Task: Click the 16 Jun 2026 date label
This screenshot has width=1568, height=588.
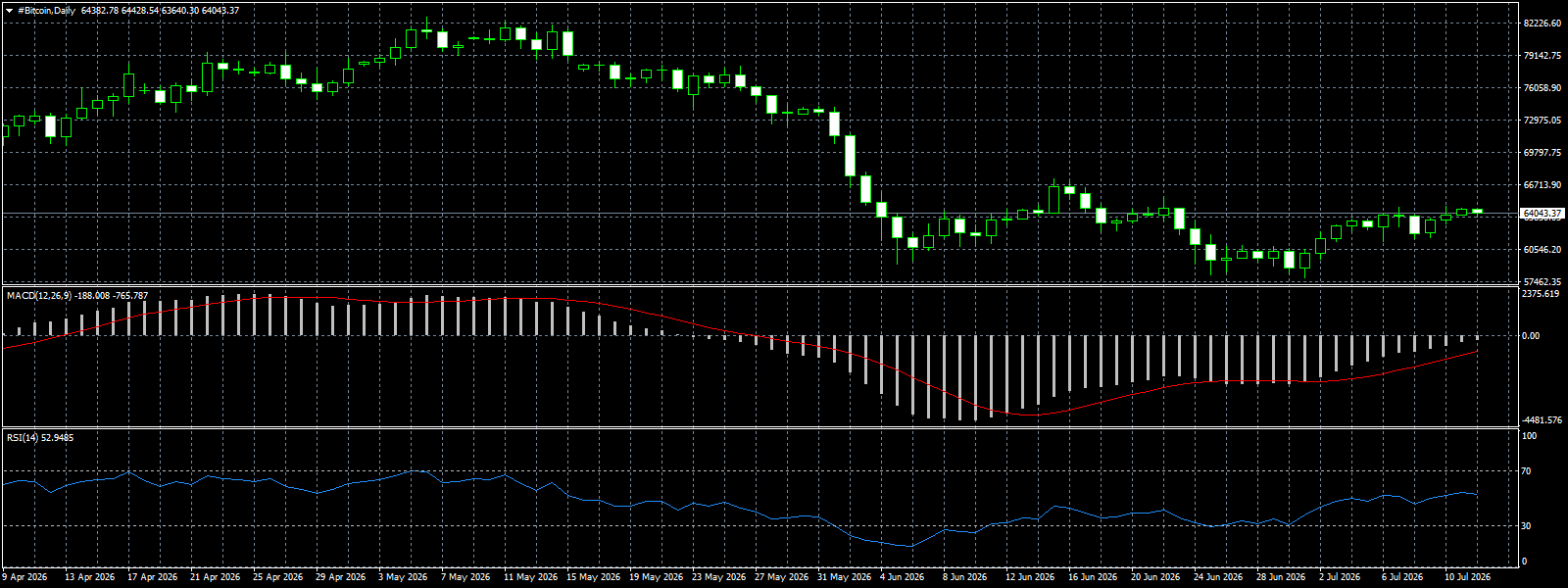Action: coord(1093,577)
